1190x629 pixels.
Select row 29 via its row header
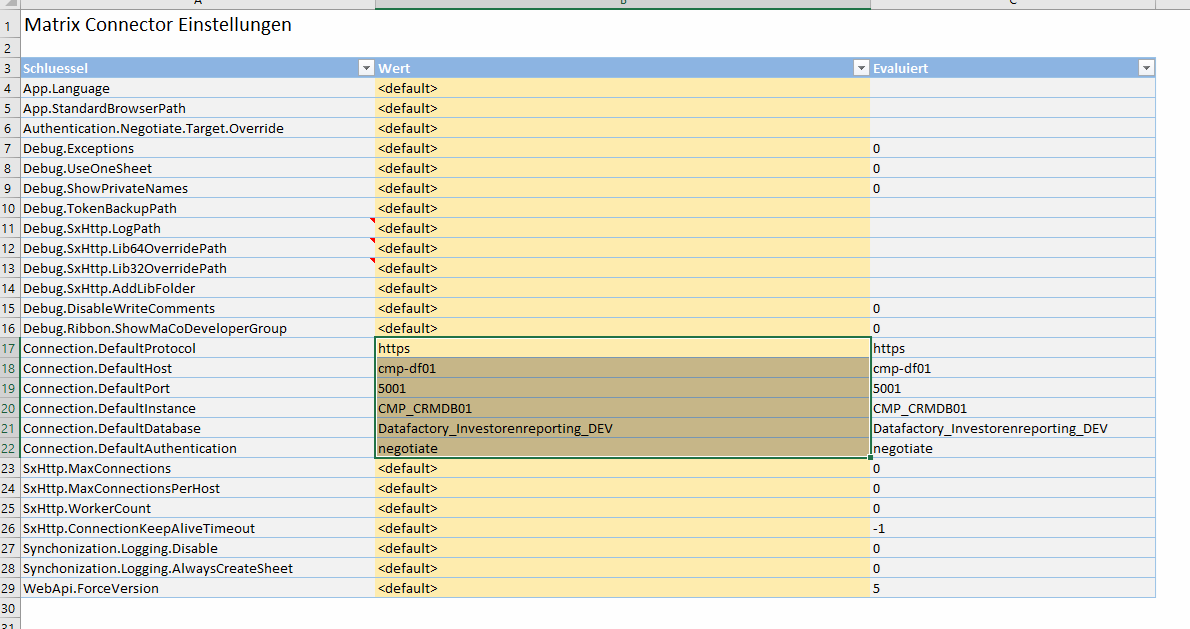pyautogui.click(x=9, y=589)
